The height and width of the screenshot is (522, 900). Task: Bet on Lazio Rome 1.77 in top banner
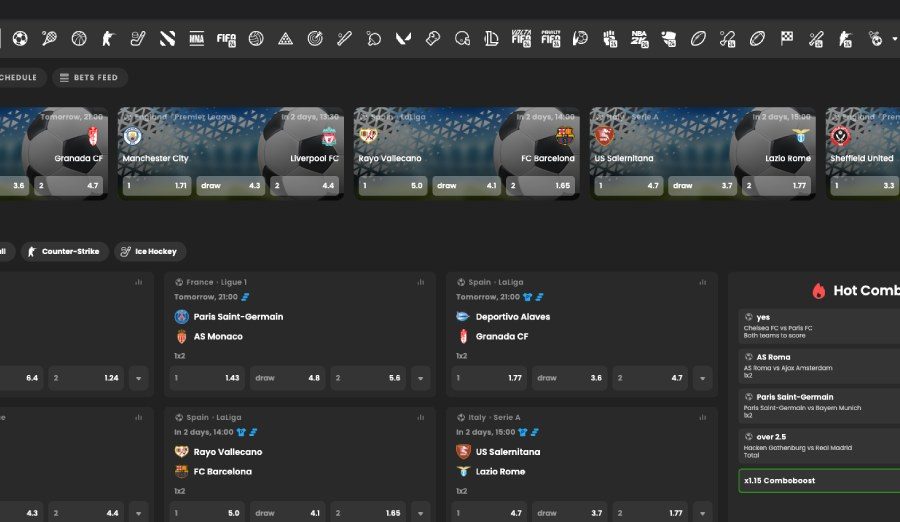coord(777,186)
